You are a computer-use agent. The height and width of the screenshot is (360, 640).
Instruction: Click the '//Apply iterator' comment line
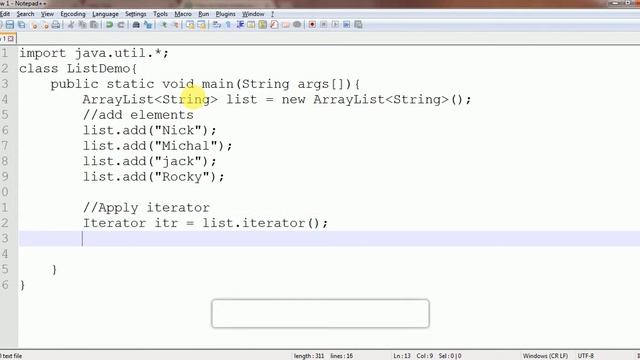[146, 208]
